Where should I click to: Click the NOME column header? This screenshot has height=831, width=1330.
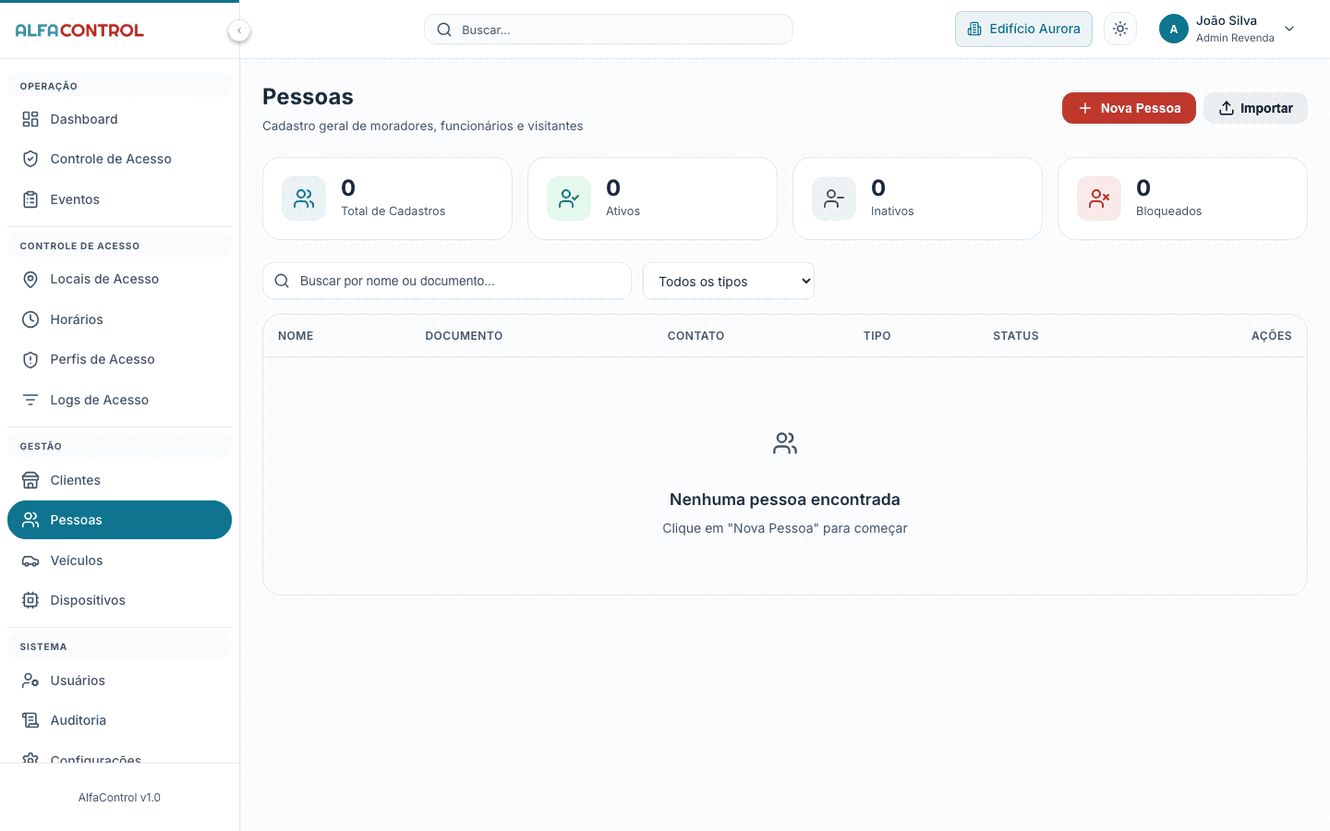click(x=296, y=336)
